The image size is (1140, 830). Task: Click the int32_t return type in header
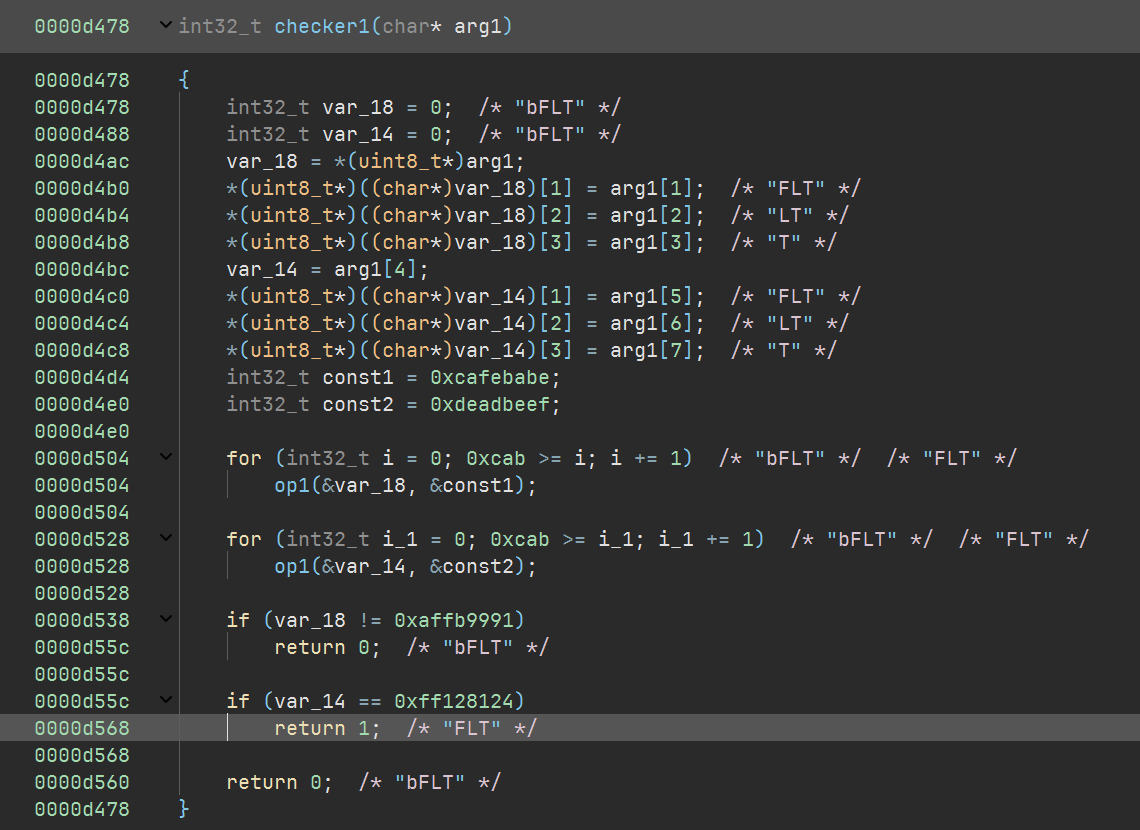click(220, 26)
